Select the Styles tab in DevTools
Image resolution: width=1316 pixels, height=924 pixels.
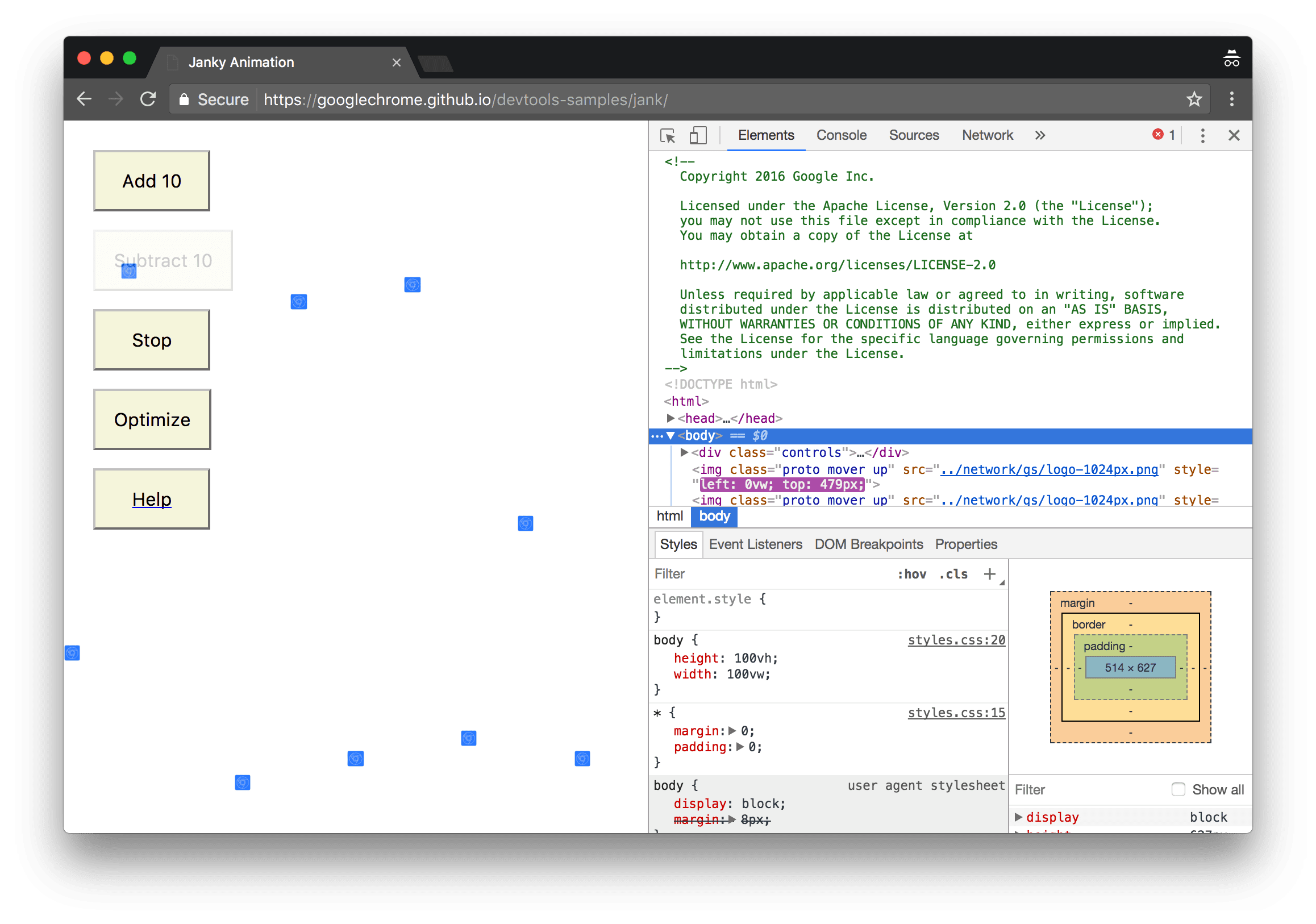(677, 544)
